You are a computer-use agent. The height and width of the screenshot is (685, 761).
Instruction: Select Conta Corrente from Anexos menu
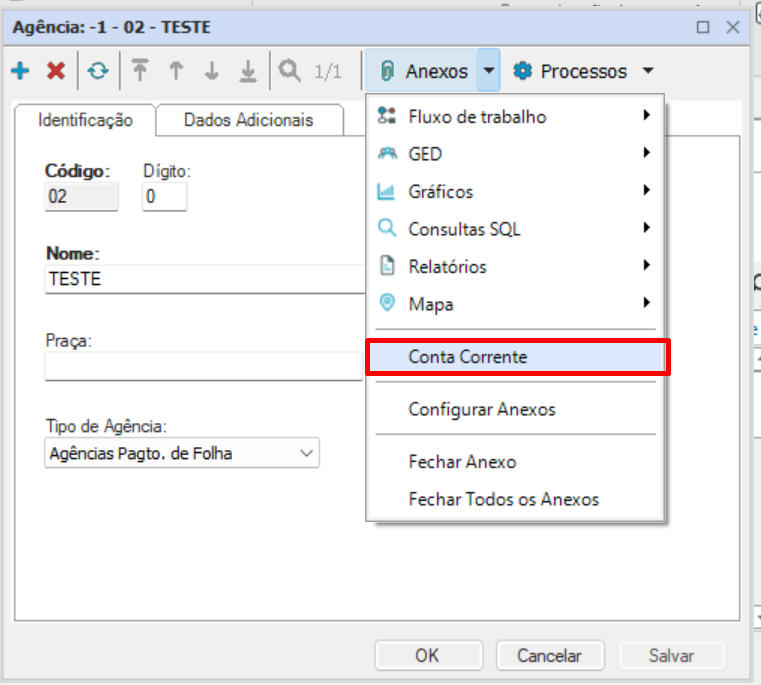tap(515, 357)
